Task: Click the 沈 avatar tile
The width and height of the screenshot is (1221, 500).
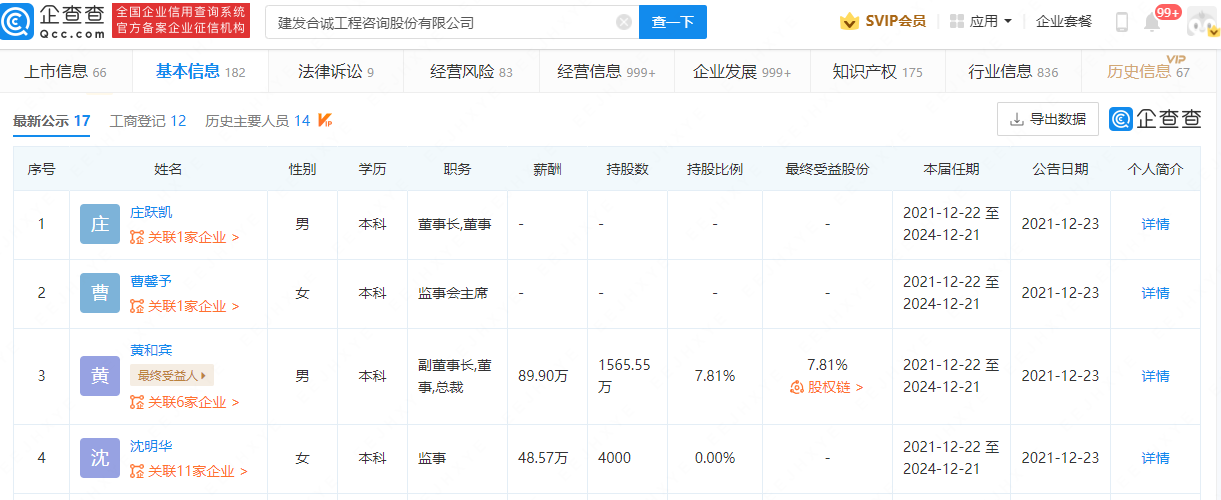Action: click(x=100, y=458)
